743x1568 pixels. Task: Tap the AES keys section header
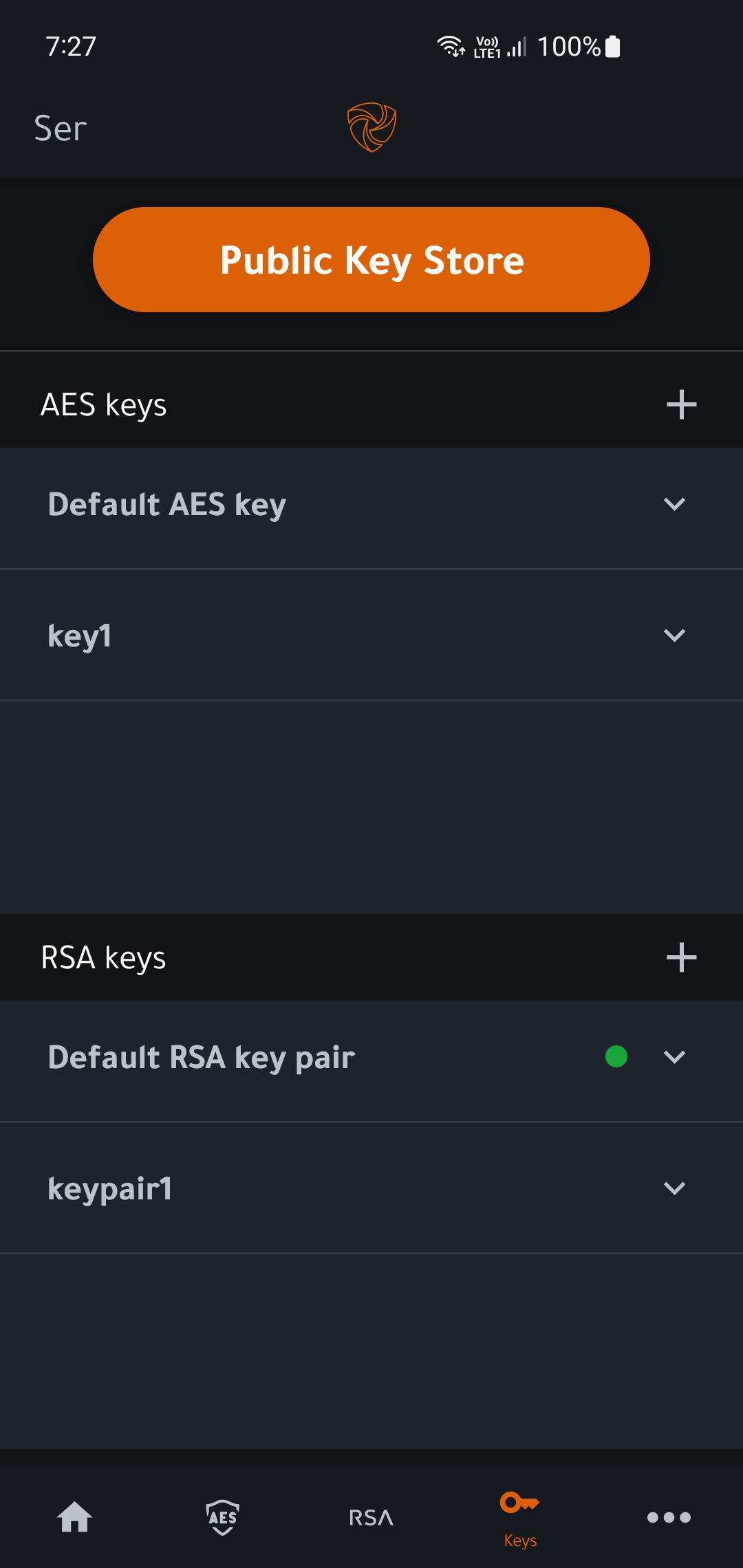(104, 404)
